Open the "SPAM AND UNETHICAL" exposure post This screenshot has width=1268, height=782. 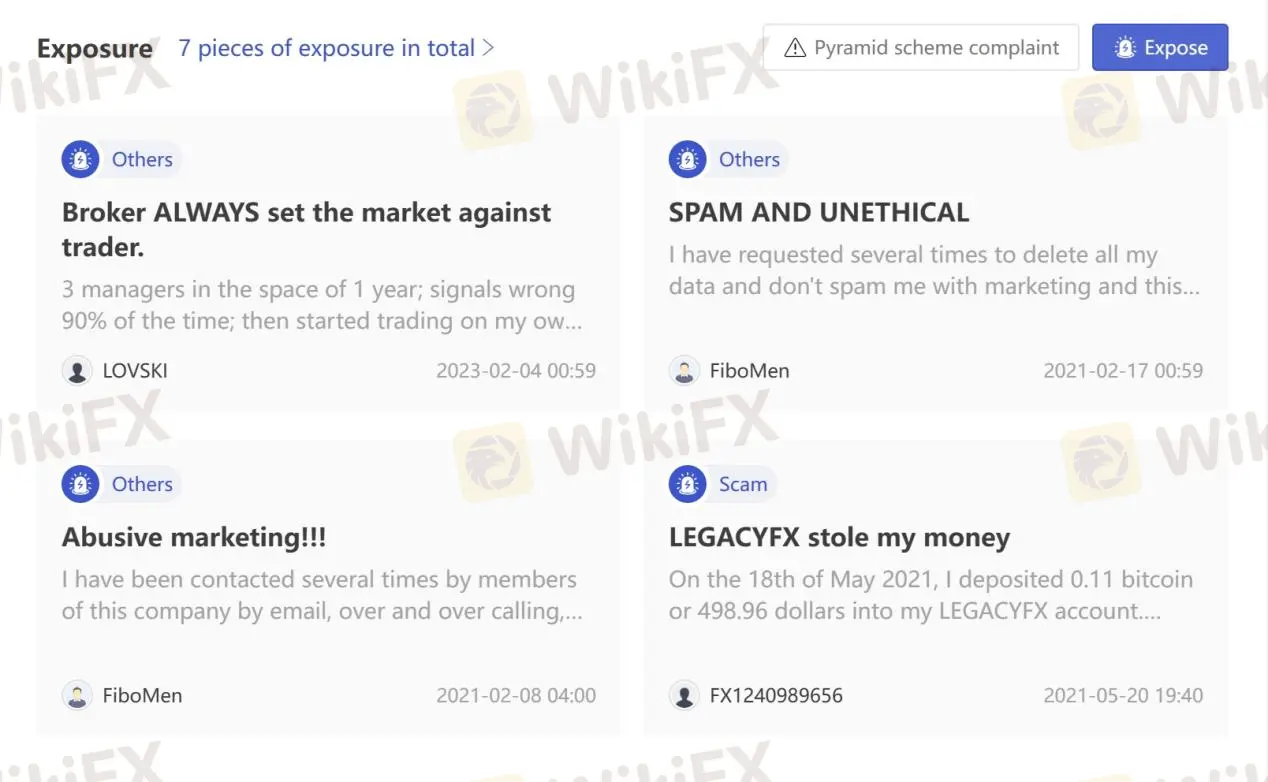click(x=819, y=212)
